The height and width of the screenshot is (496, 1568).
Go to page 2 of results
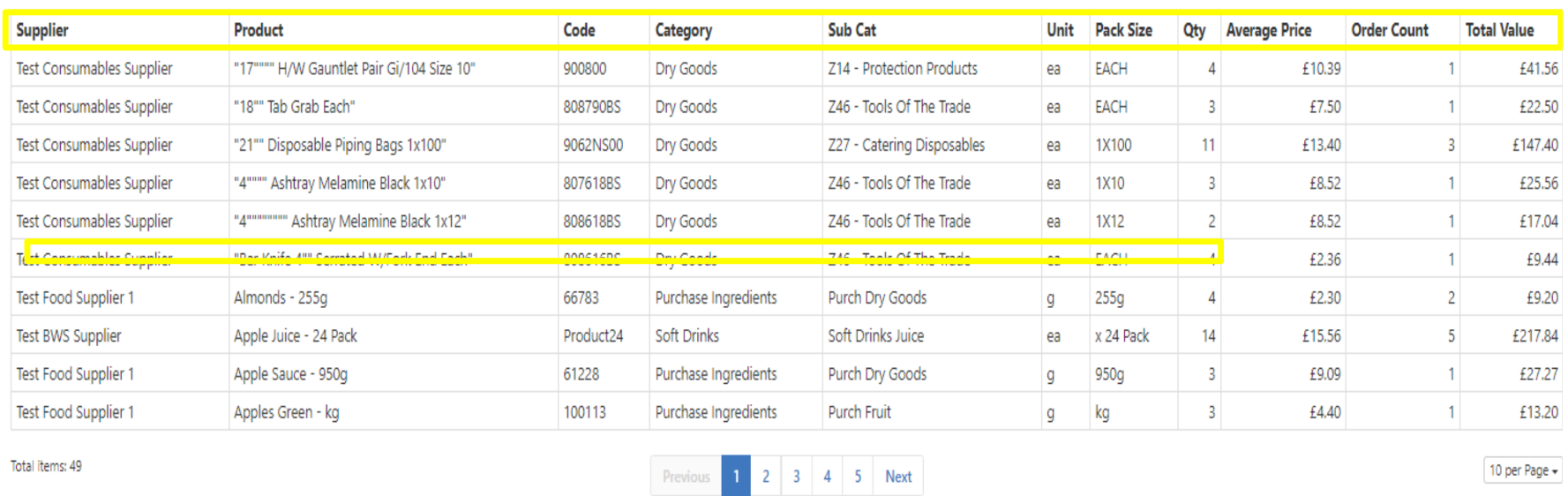[766, 476]
